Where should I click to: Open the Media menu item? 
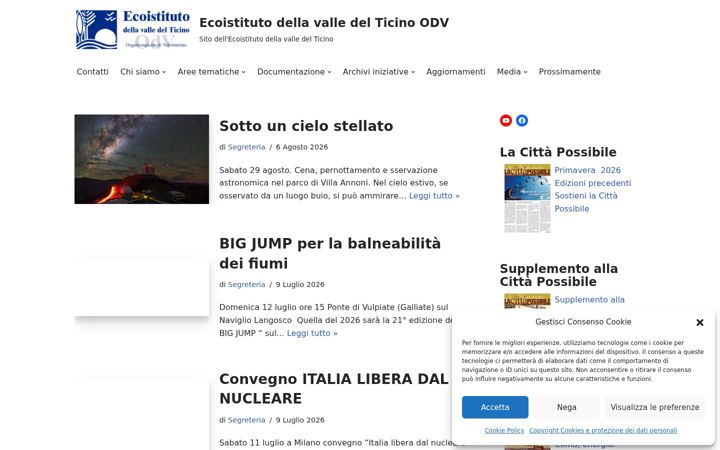508,72
